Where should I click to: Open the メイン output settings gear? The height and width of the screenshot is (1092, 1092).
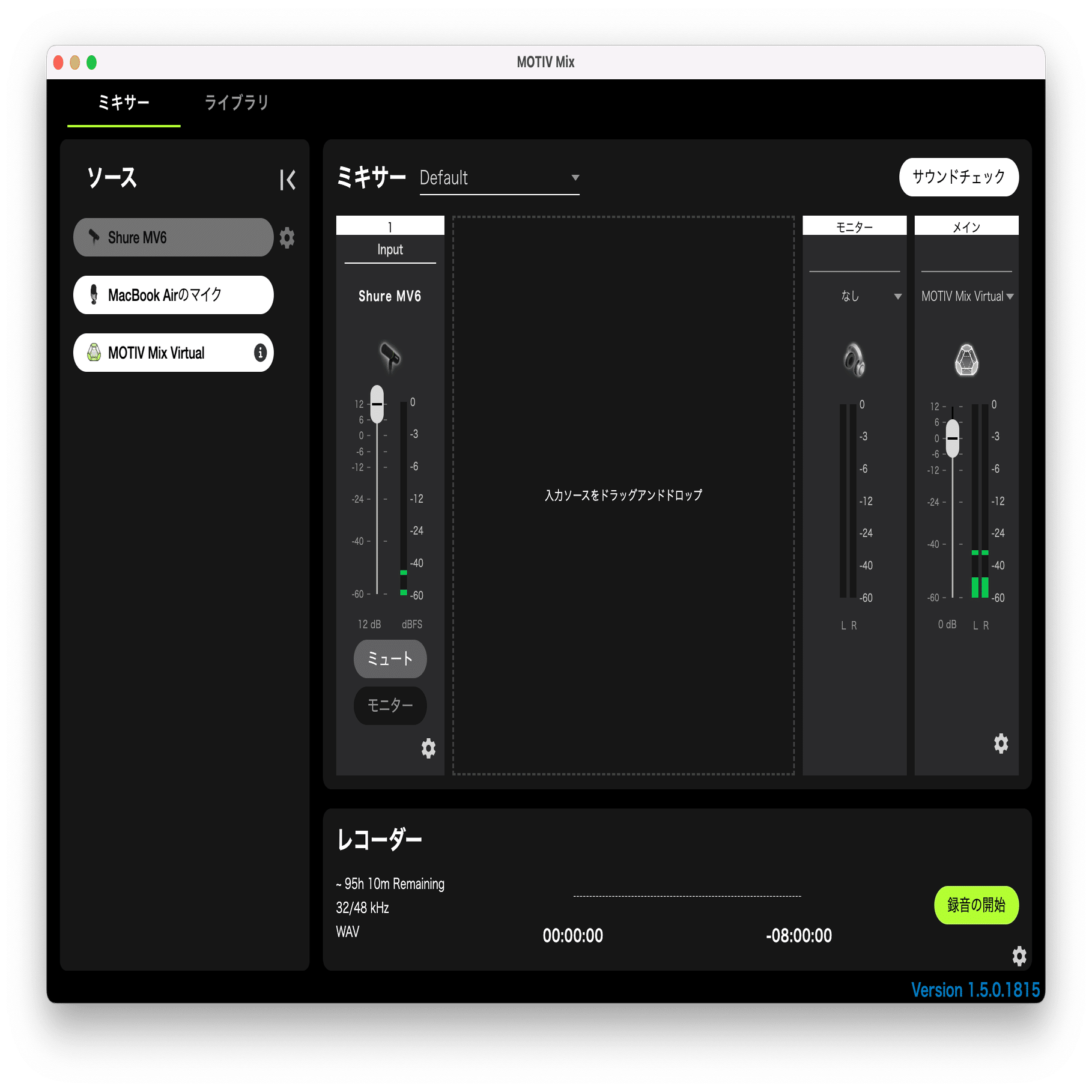[x=1001, y=744]
